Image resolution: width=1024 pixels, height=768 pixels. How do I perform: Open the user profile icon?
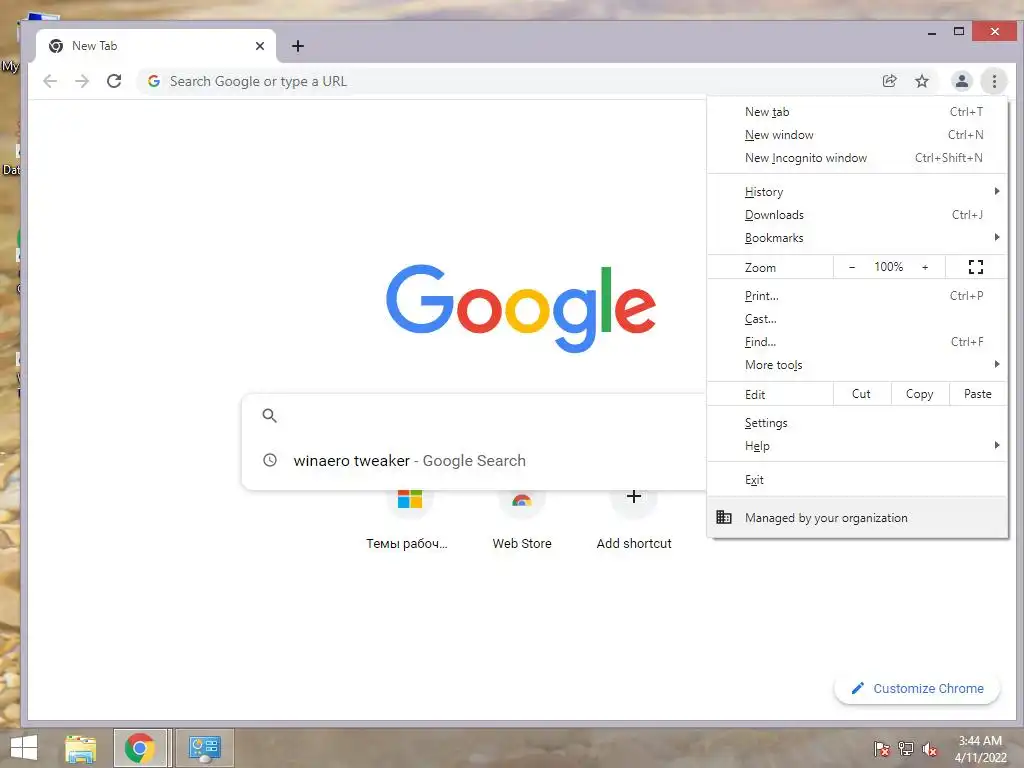pyautogui.click(x=961, y=81)
